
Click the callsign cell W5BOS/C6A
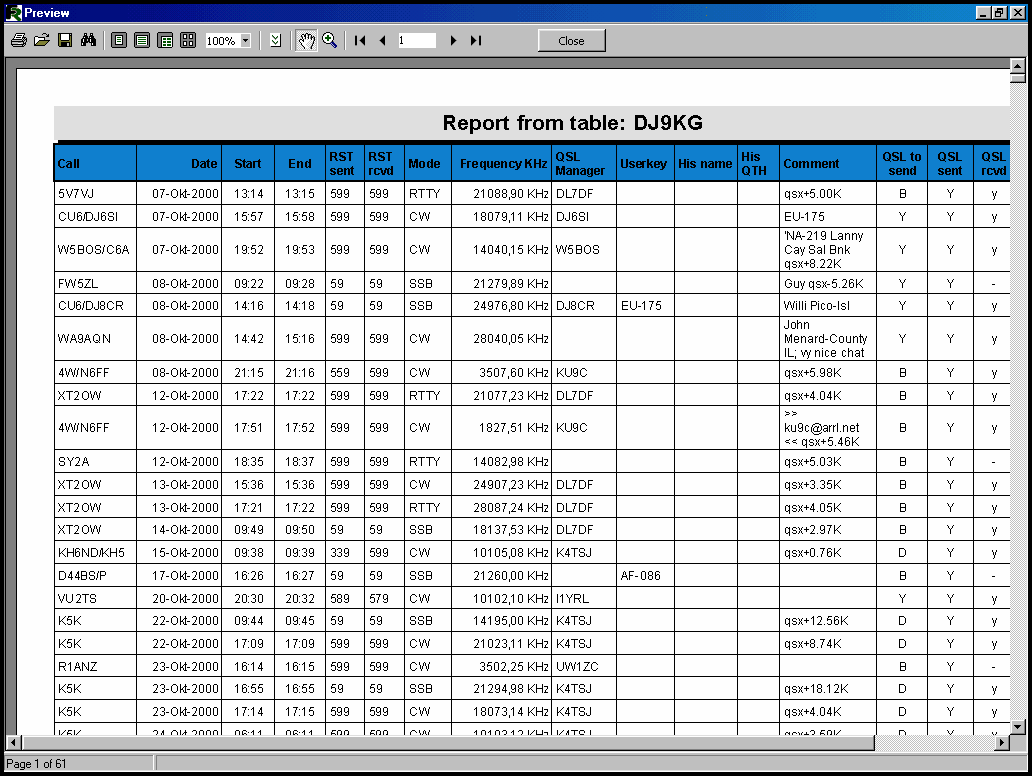(x=93, y=250)
